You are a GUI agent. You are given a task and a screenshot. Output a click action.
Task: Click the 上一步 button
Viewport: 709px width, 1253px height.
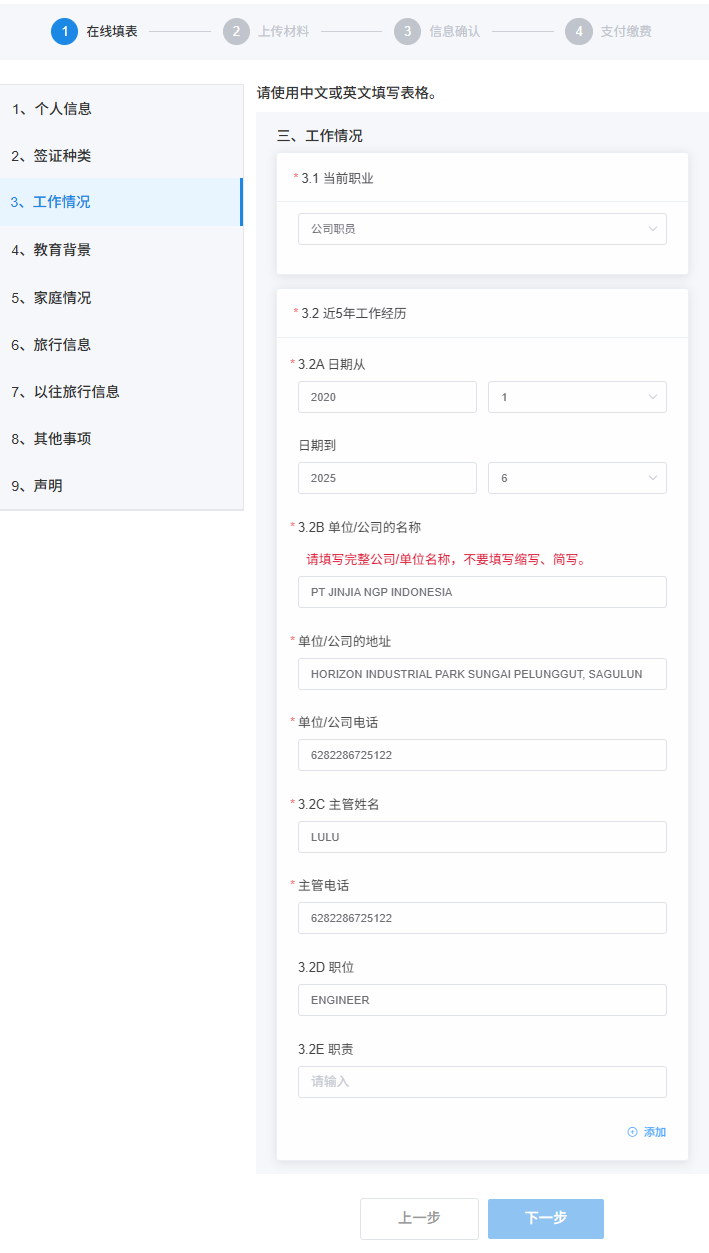(419, 1218)
